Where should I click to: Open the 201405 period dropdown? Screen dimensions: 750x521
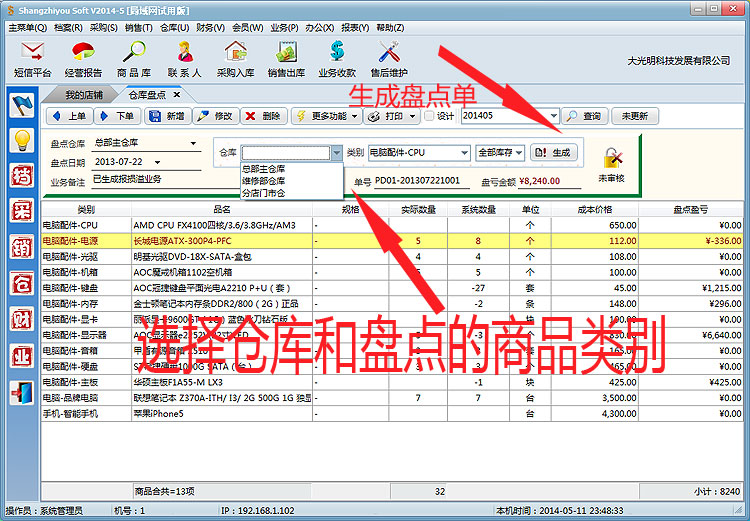[x=553, y=116]
